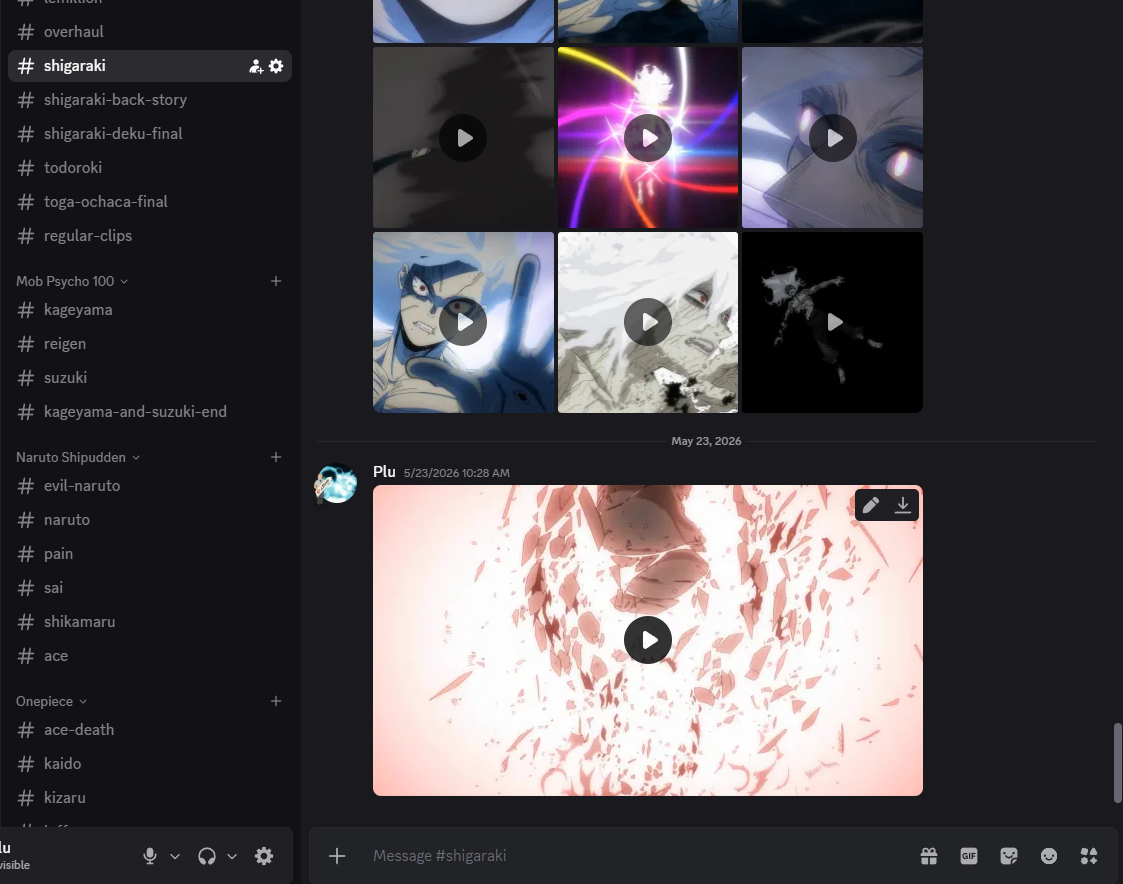Play the glowing eyes close-up video
1123x884 pixels.
point(832,138)
